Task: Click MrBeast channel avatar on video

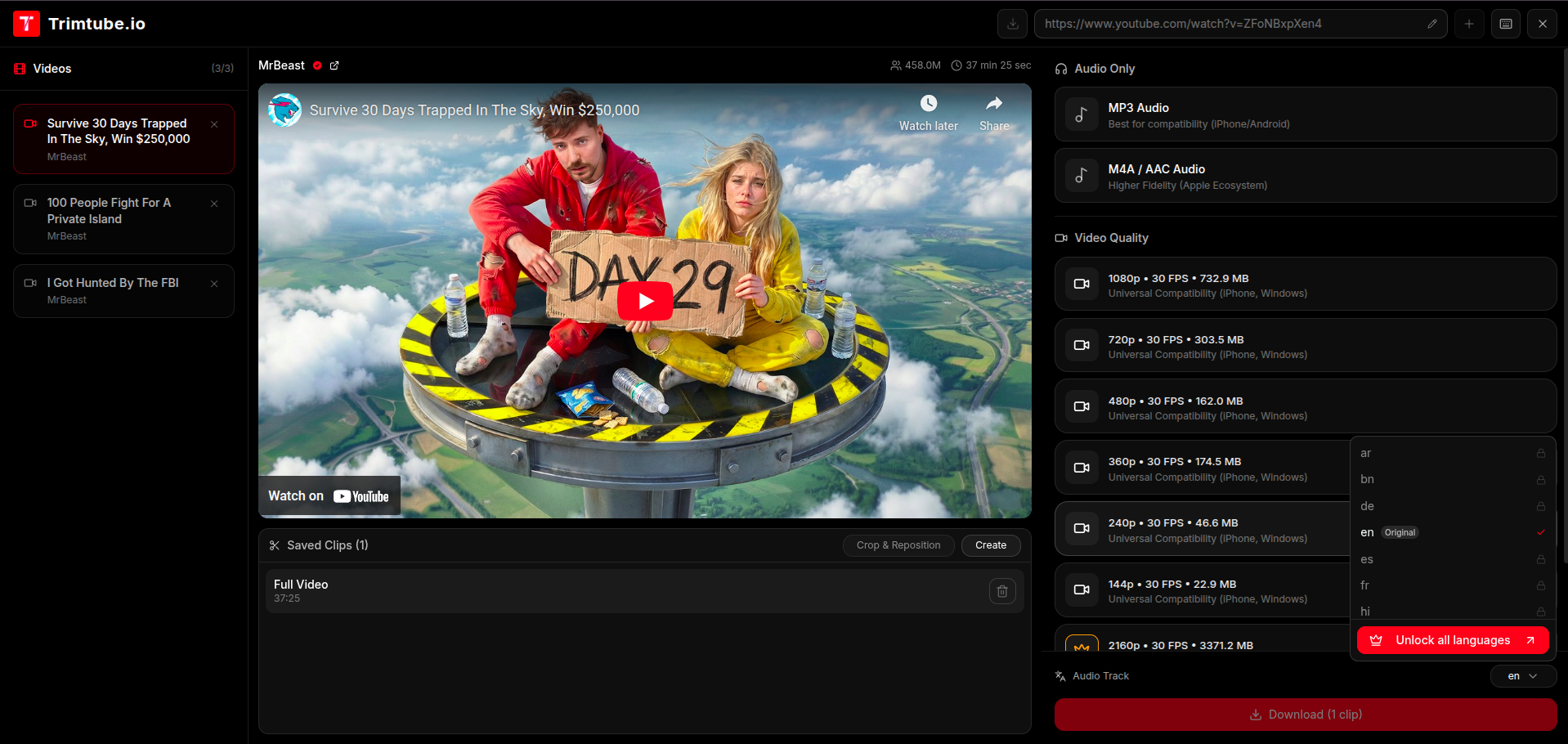Action: click(x=284, y=110)
